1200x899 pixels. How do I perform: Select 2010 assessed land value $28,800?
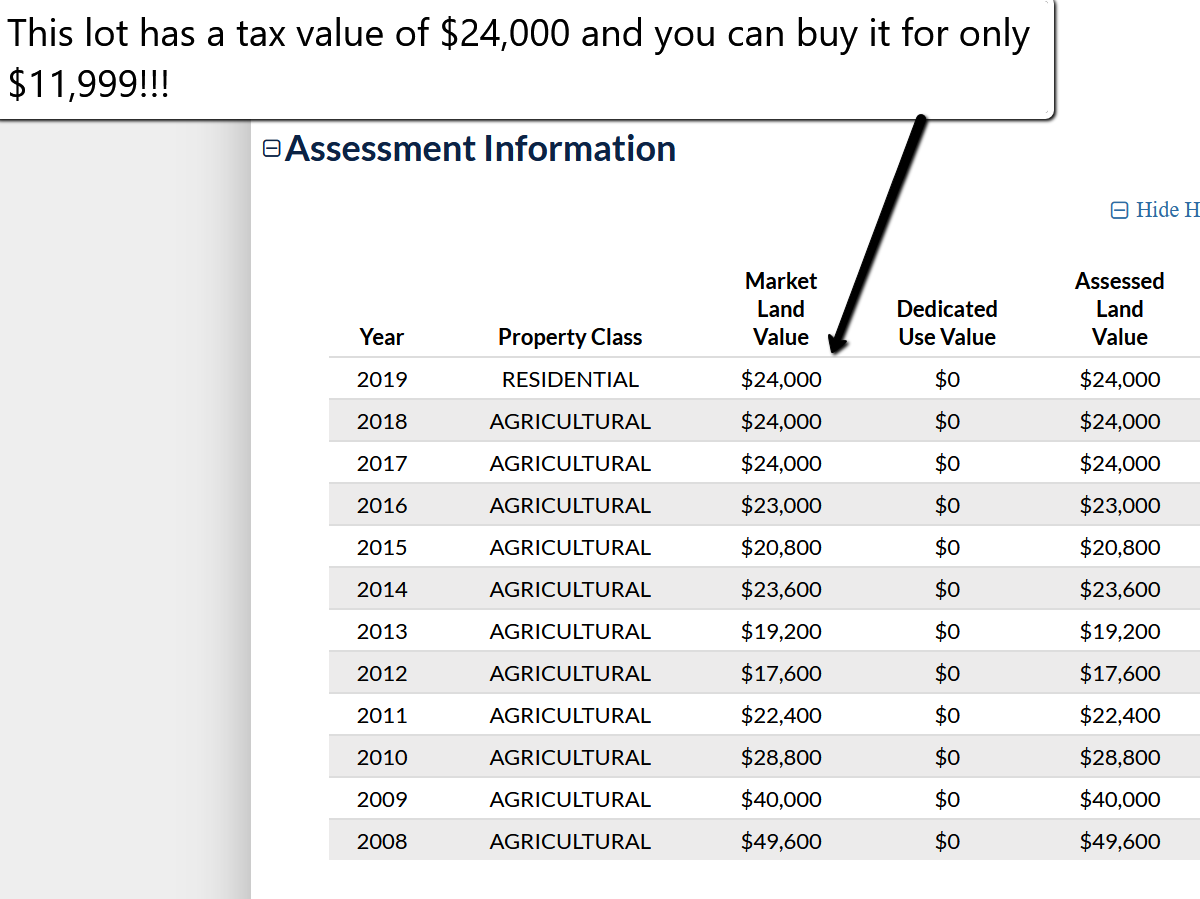pyautogui.click(x=1120, y=757)
